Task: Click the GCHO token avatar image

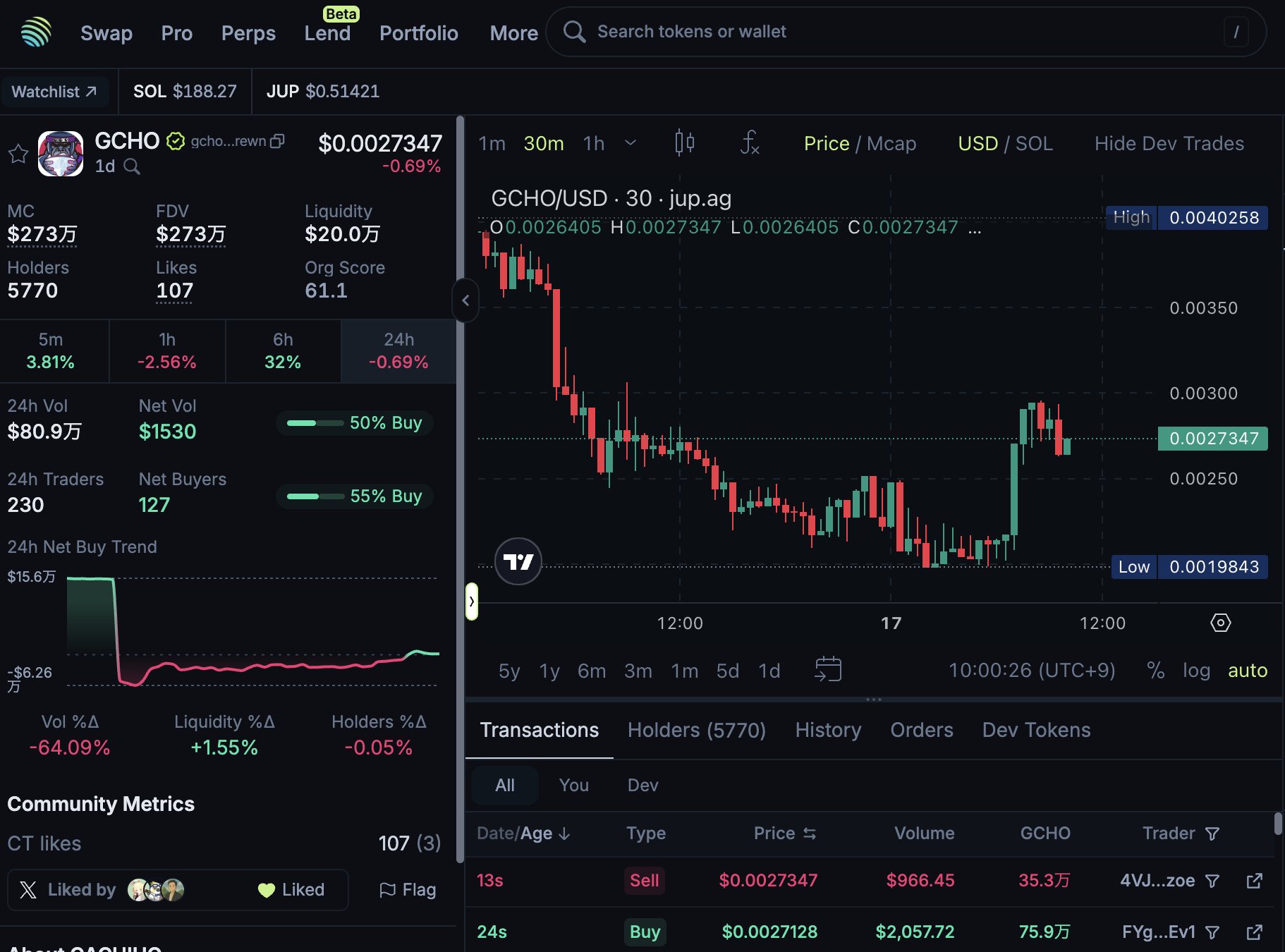Action: click(61, 154)
